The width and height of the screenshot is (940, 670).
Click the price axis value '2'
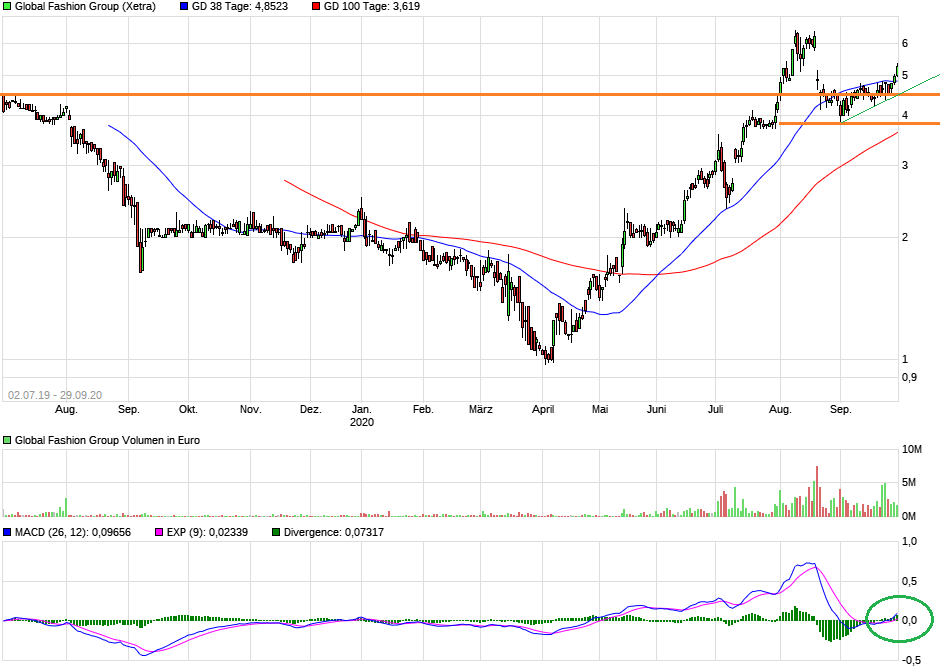click(x=905, y=237)
